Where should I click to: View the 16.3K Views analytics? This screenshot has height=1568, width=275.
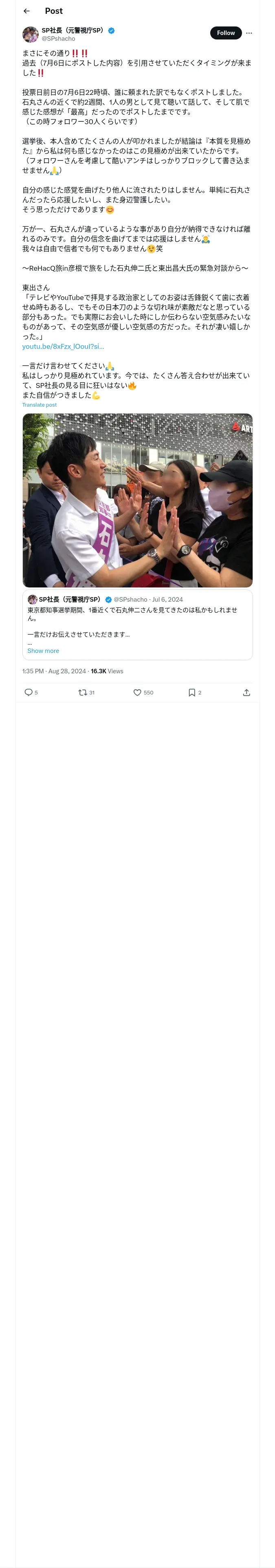pyautogui.click(x=107, y=671)
